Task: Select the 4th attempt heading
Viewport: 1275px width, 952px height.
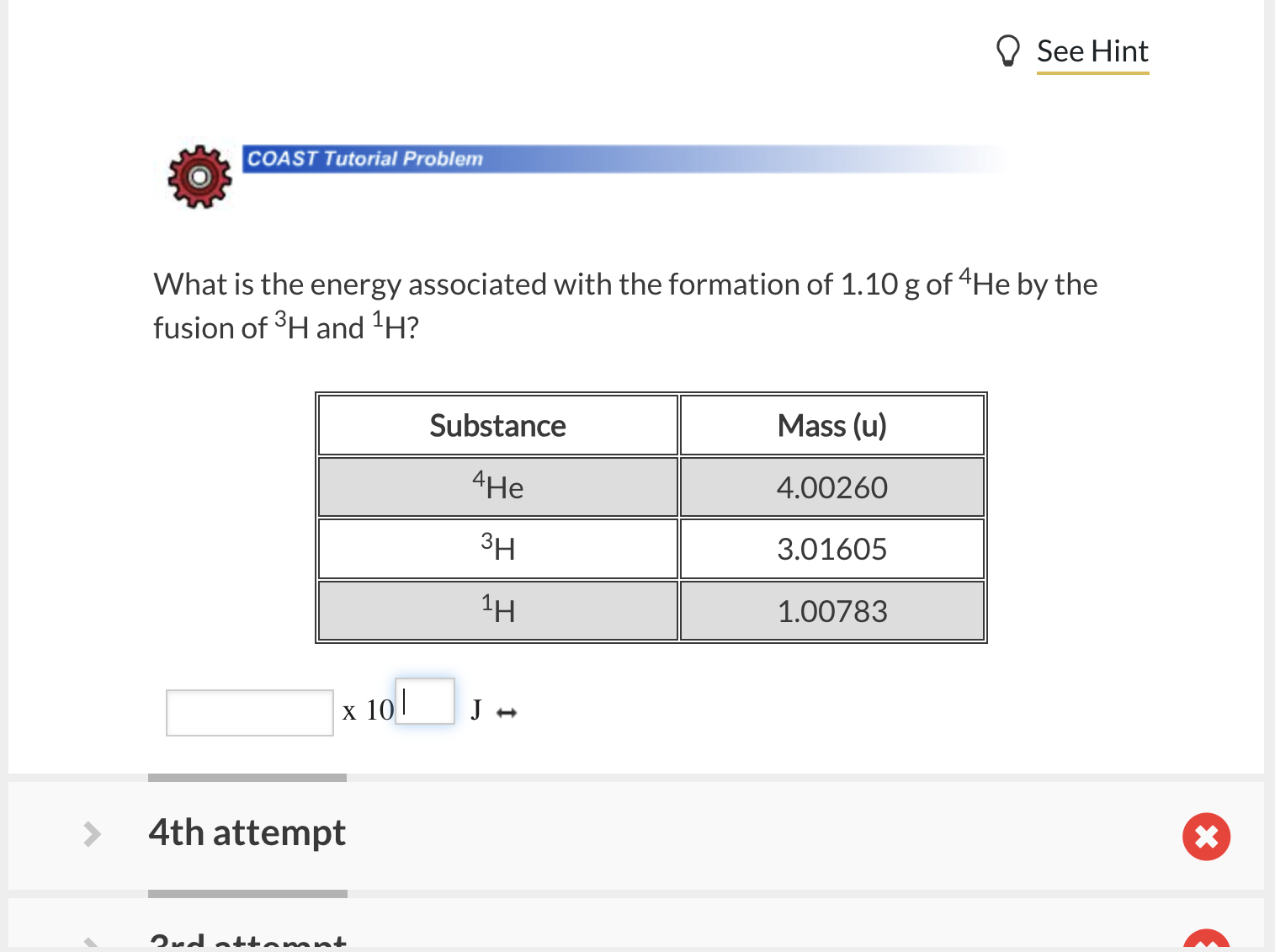Action: coord(247,834)
